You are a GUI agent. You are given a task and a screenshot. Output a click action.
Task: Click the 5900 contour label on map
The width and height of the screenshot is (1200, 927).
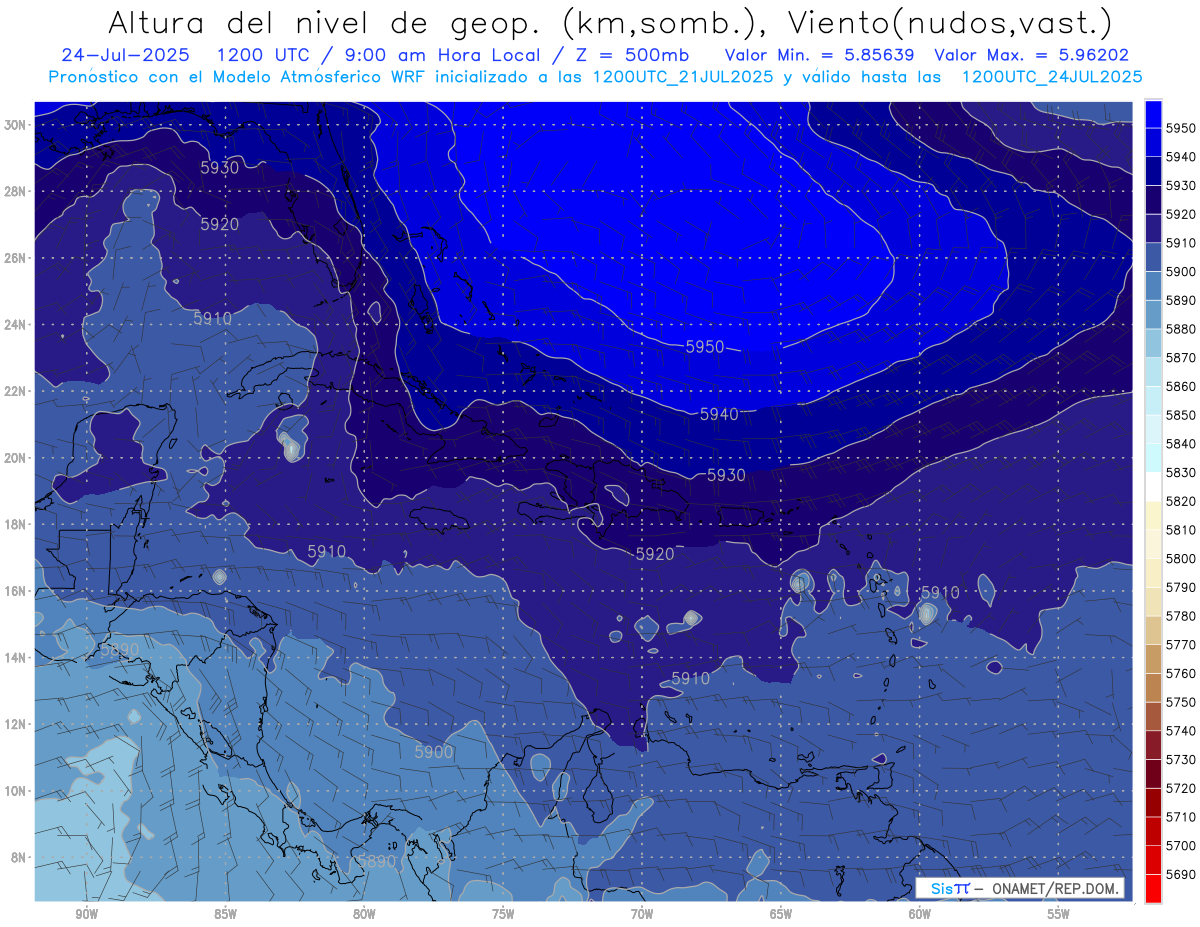pyautogui.click(x=434, y=752)
